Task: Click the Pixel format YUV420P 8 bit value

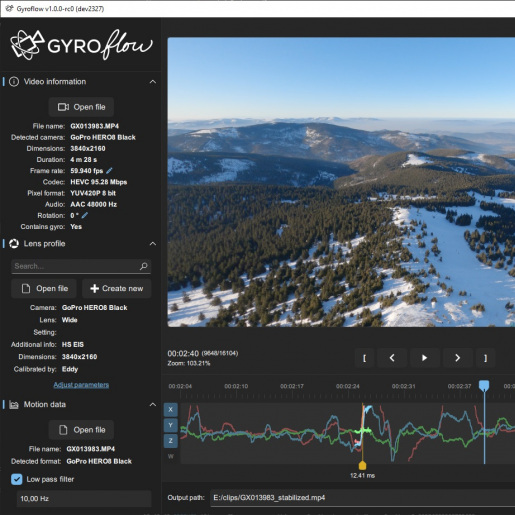Action: pyautogui.click(x=93, y=193)
